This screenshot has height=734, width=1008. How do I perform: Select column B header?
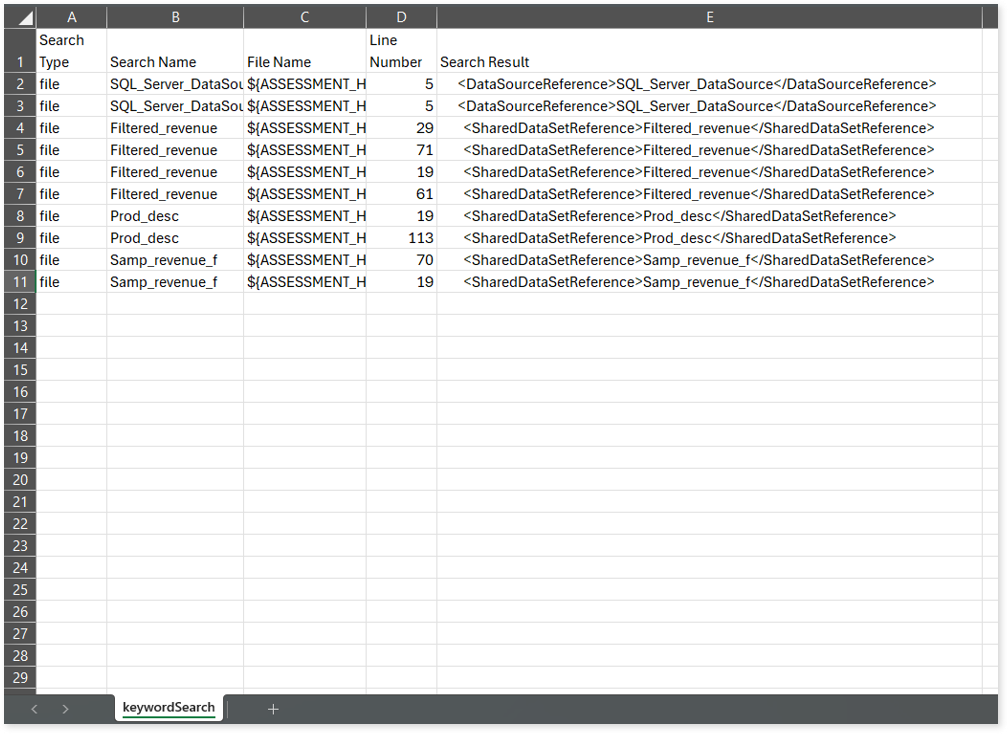tap(175, 17)
